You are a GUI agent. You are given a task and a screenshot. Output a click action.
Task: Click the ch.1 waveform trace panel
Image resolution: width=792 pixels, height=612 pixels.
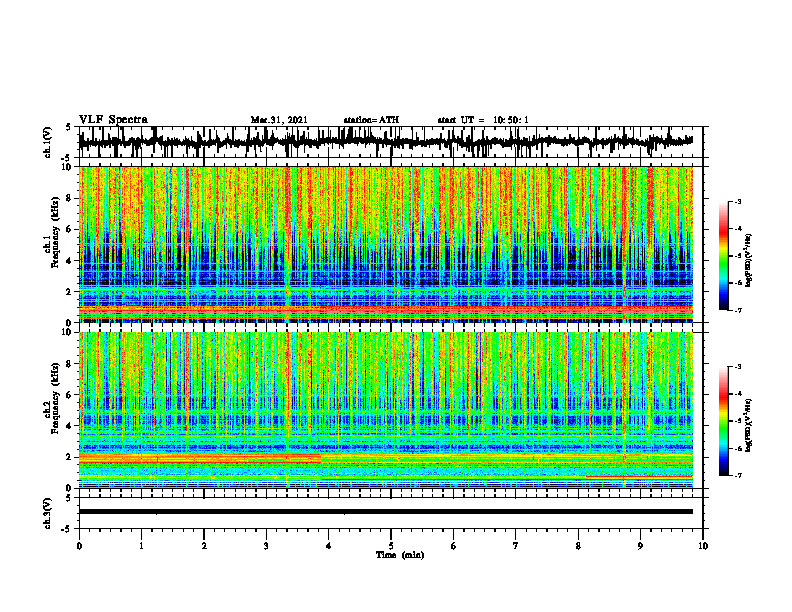click(x=390, y=142)
